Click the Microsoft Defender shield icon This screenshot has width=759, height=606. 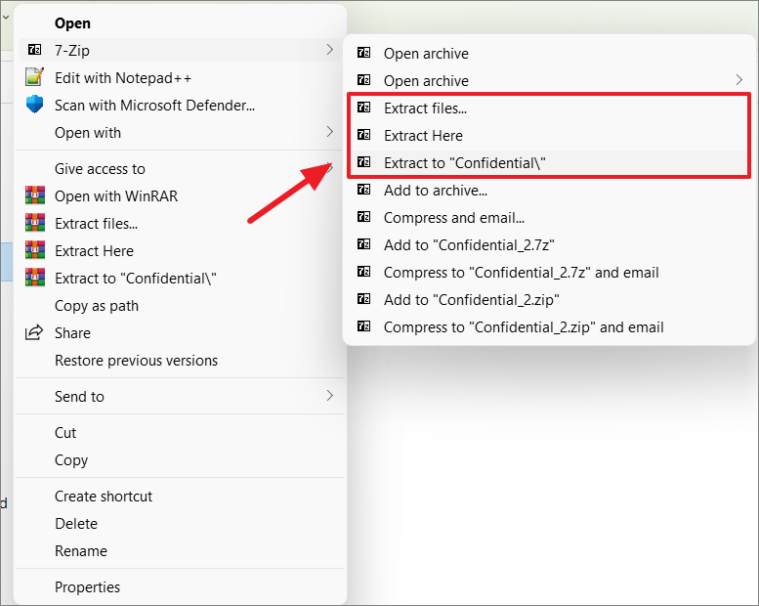[x=34, y=105]
